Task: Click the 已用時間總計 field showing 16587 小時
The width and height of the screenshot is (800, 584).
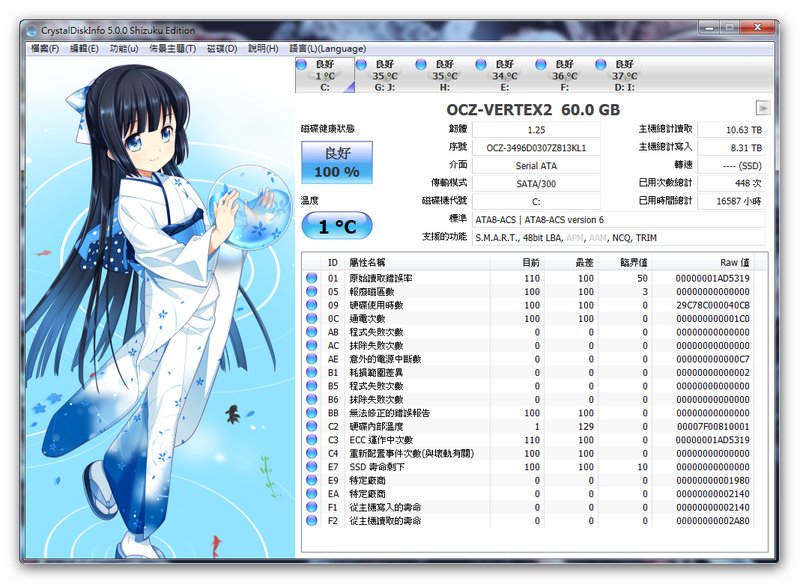Action: (731, 201)
